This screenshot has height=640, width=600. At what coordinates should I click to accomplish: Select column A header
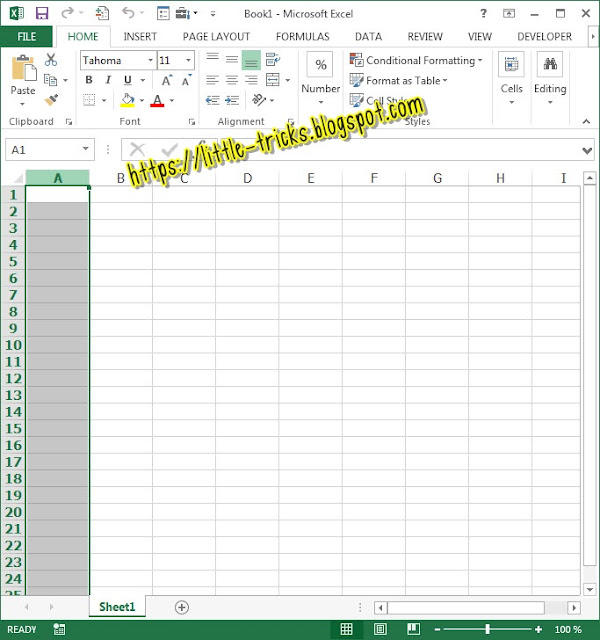(x=58, y=178)
